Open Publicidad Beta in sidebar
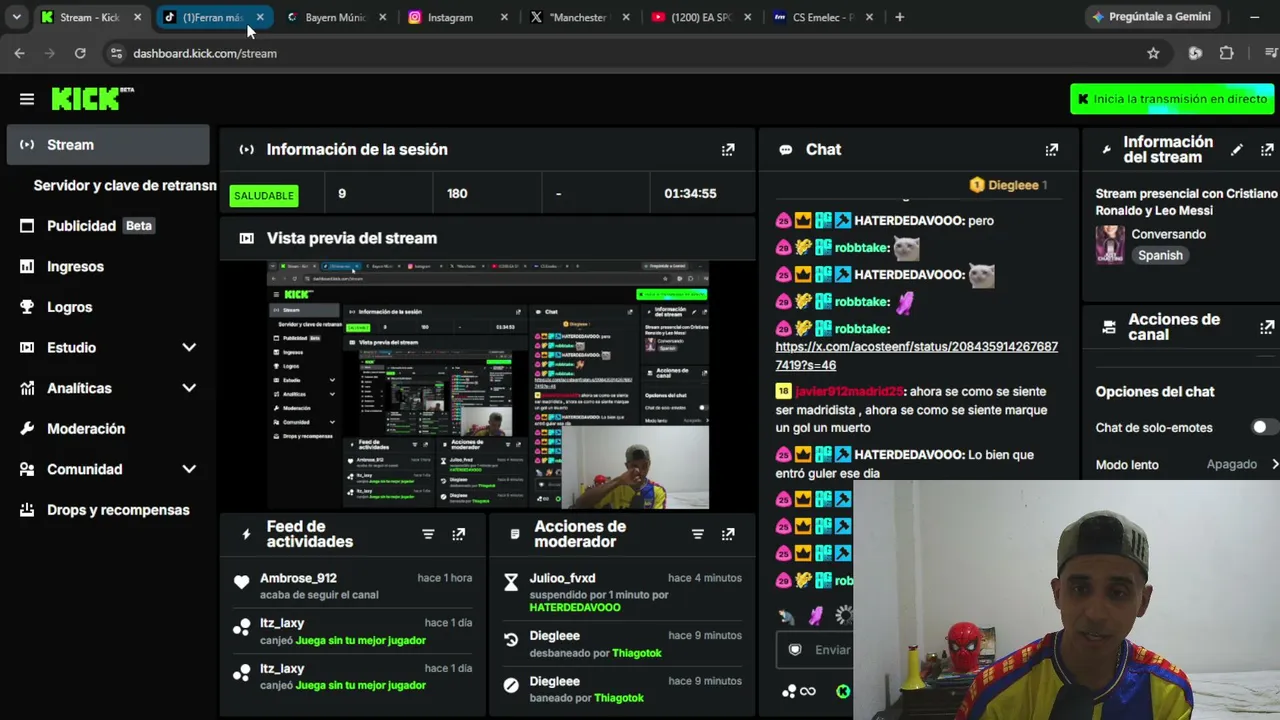 [x=108, y=226]
